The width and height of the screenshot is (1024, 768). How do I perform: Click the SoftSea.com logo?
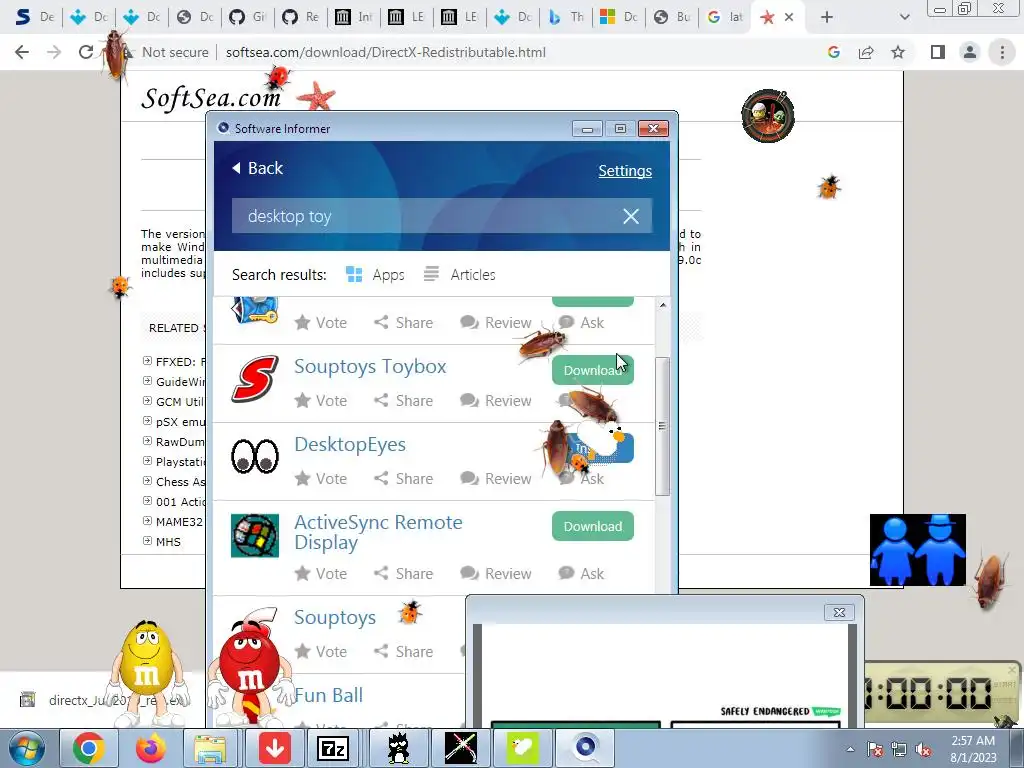211,99
